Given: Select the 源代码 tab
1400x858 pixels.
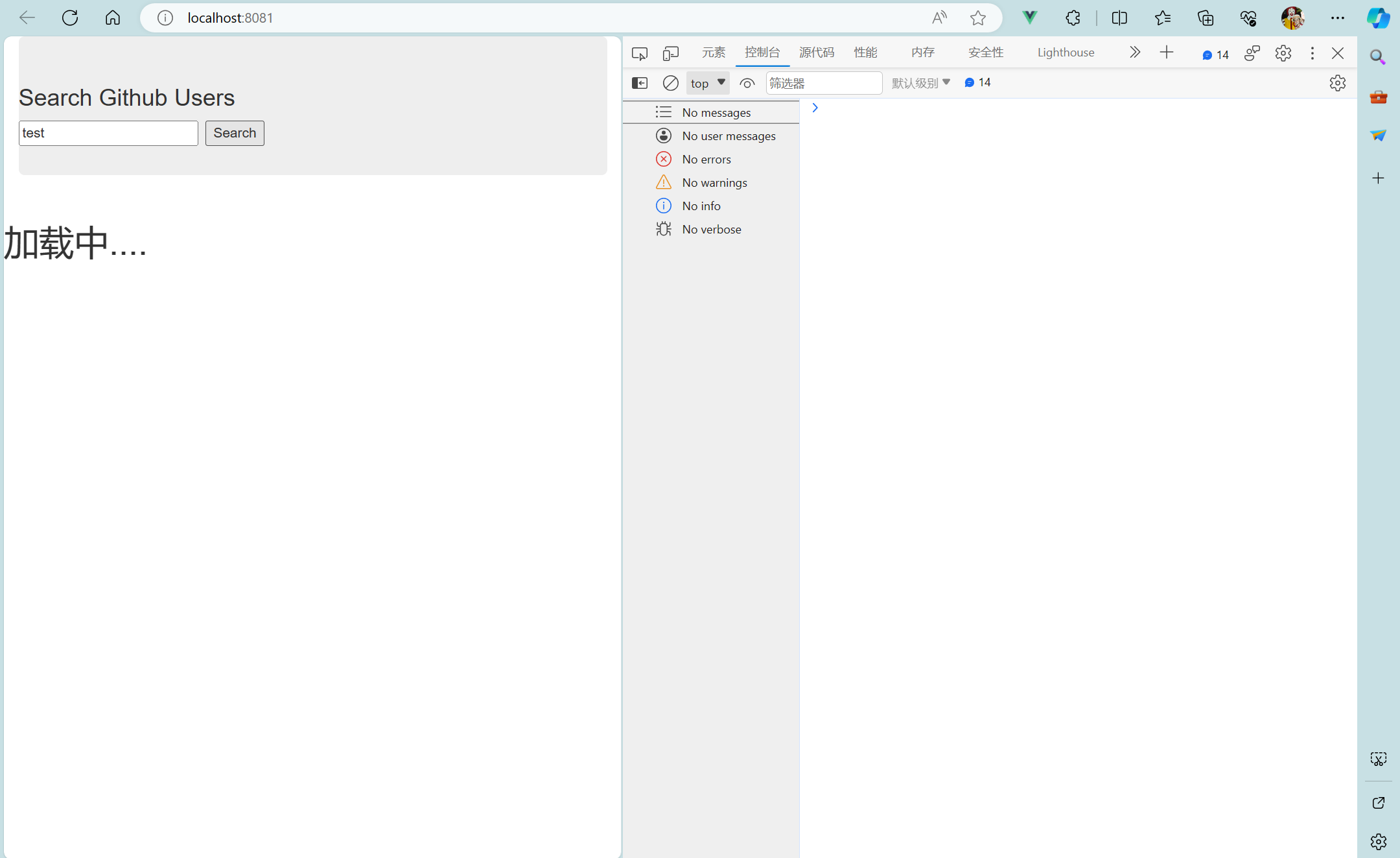Looking at the screenshot, I should click(817, 52).
